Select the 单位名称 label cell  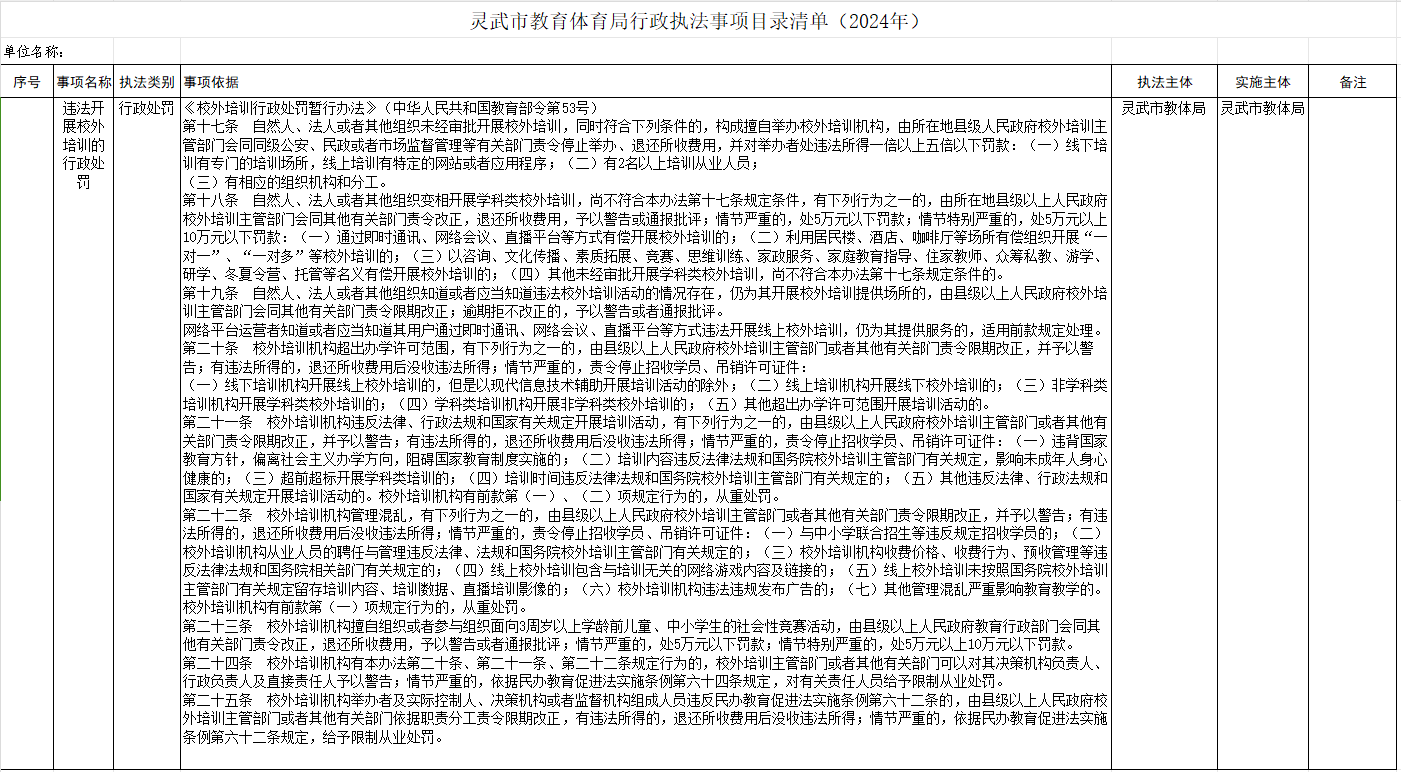tap(34, 52)
